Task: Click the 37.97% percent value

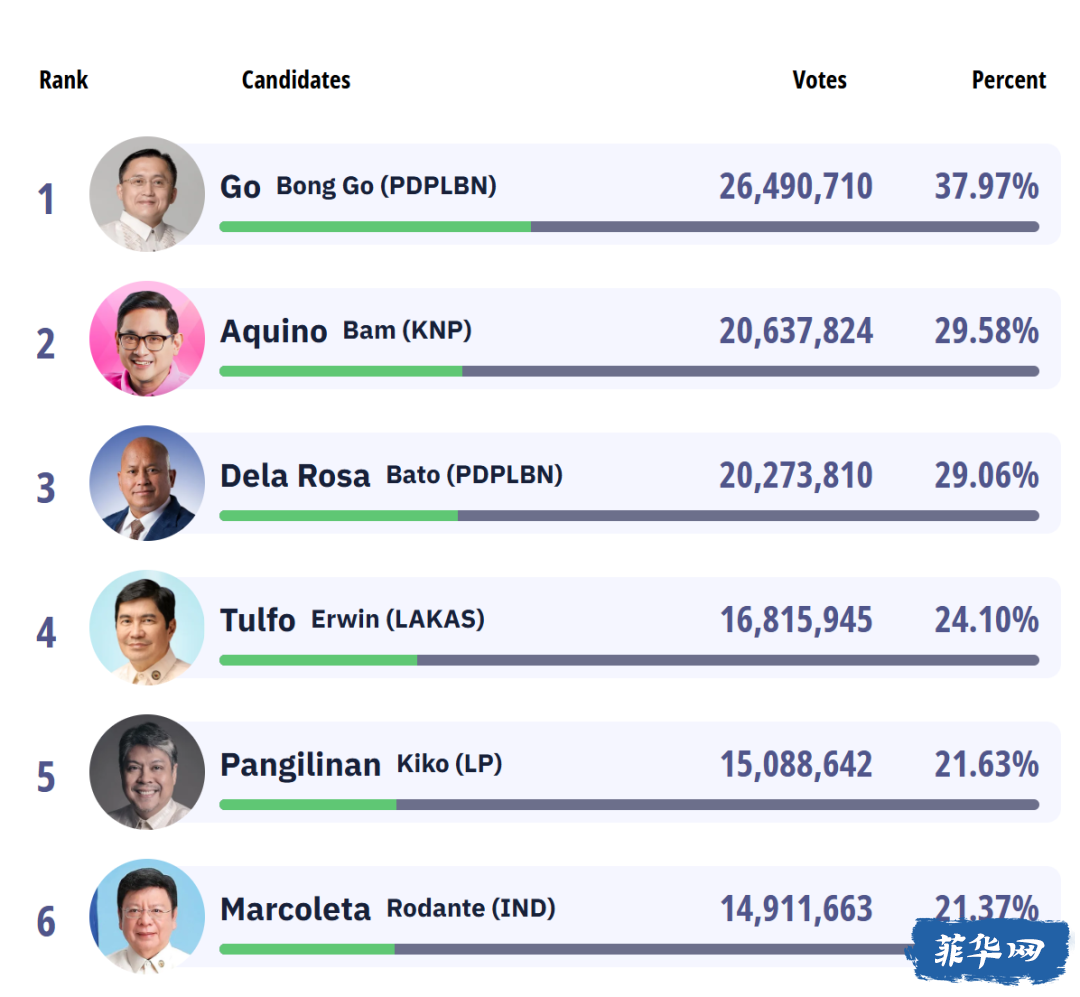Action: (x=986, y=187)
